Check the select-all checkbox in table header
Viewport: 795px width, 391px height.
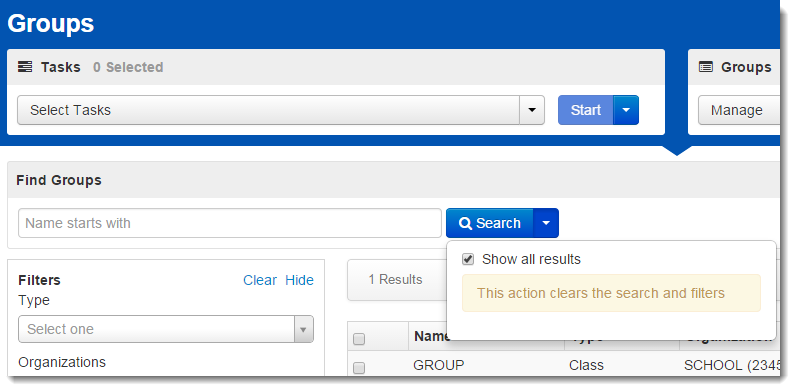coord(359,339)
